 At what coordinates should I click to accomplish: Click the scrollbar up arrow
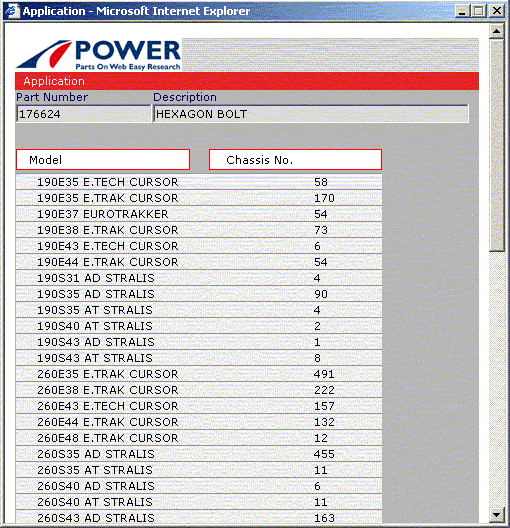(x=496, y=32)
